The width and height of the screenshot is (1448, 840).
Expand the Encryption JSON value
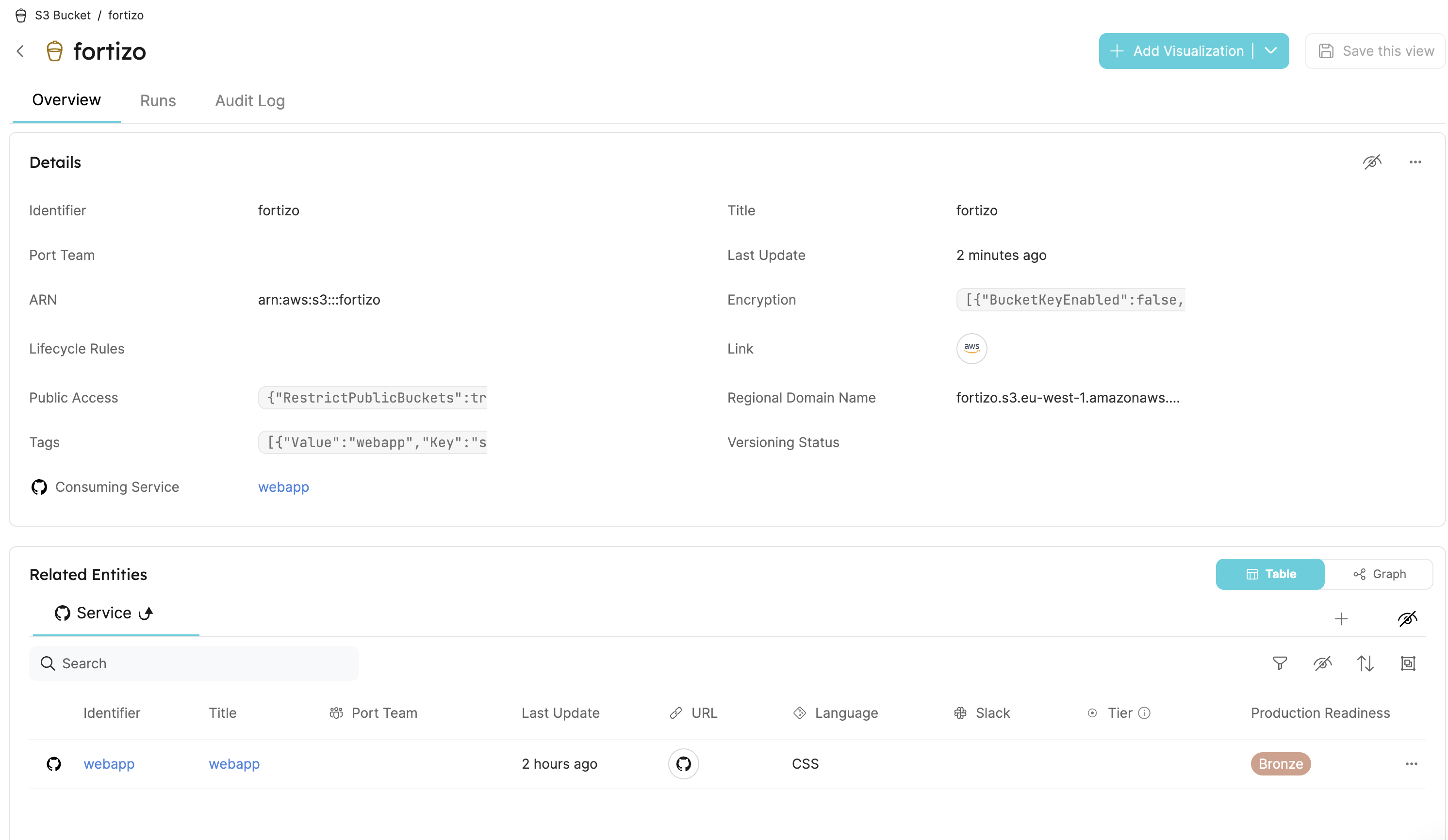(1070, 300)
